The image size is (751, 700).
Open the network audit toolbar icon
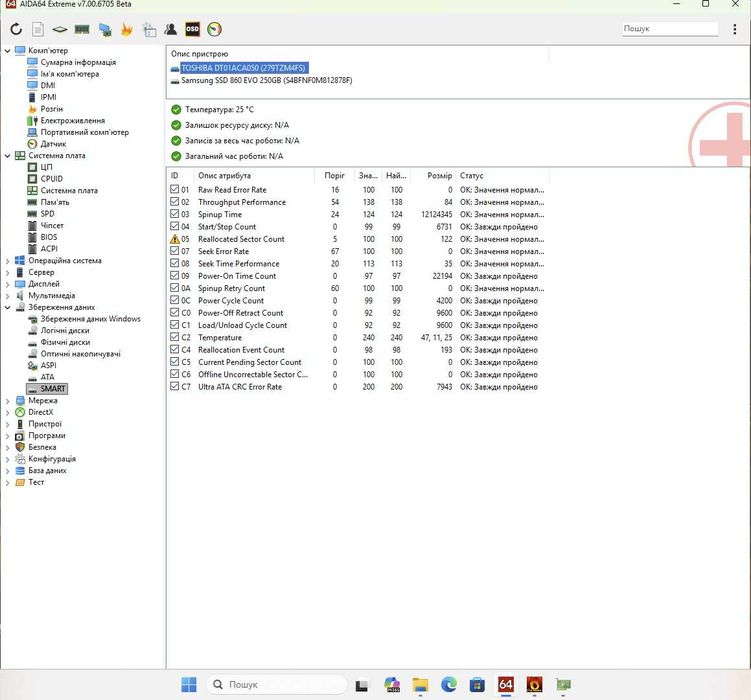point(149,29)
